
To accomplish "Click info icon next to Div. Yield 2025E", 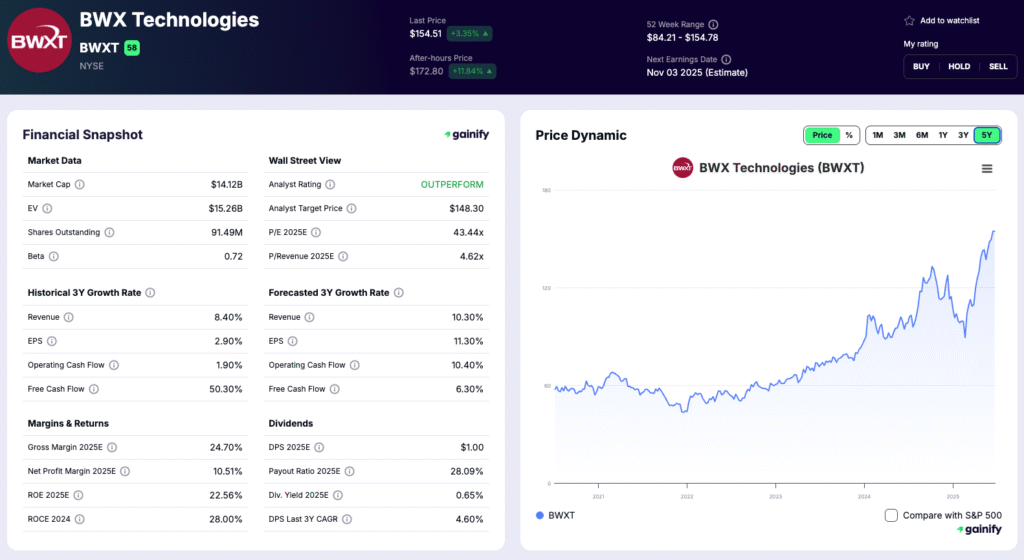I will click(338, 495).
